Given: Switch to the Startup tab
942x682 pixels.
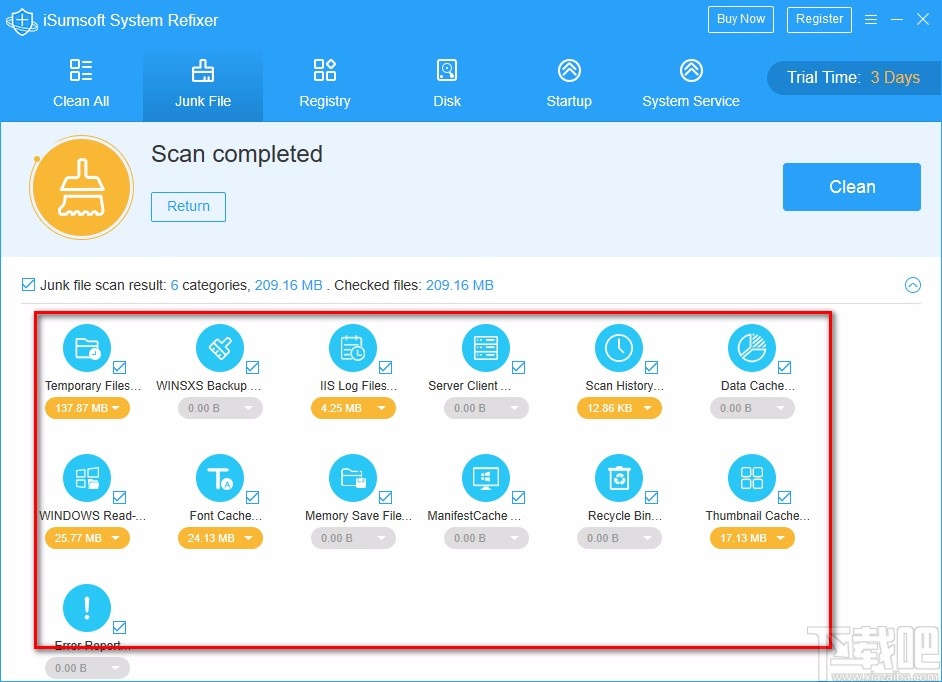Looking at the screenshot, I should (569, 84).
